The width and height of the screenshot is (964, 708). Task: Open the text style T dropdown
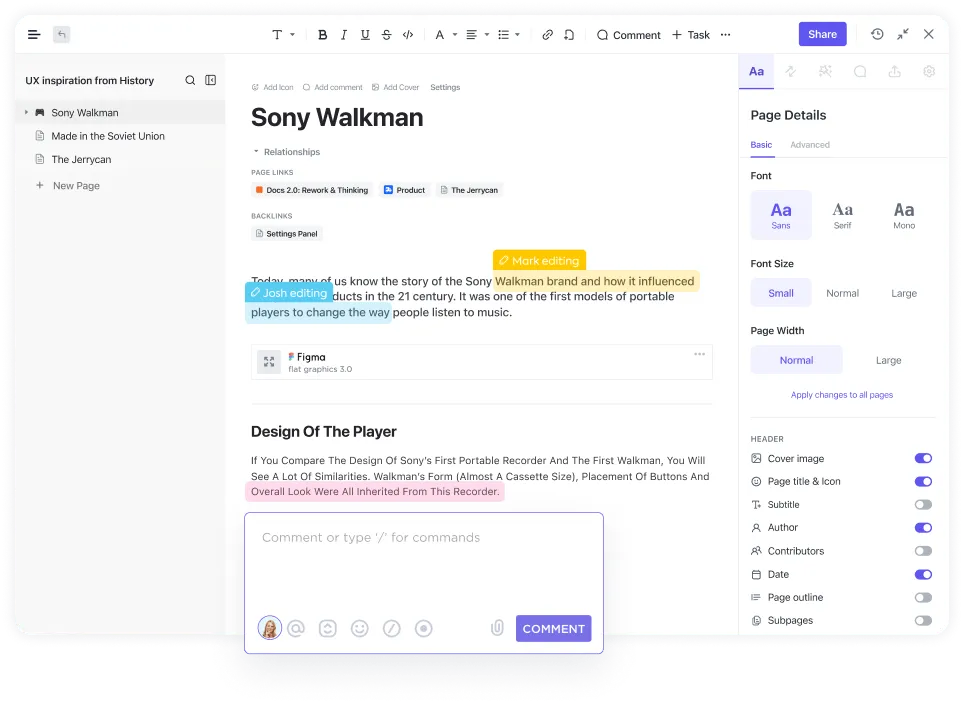click(283, 35)
